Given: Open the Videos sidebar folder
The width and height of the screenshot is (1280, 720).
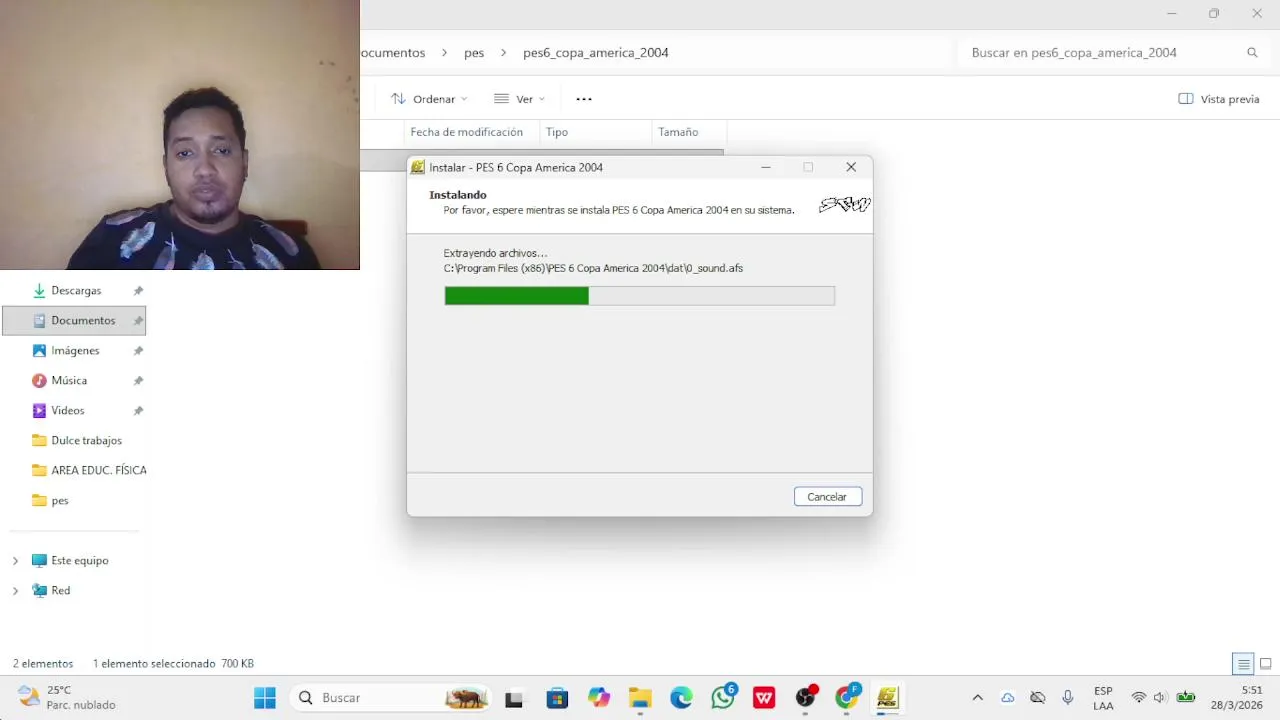Looking at the screenshot, I should pos(68,410).
